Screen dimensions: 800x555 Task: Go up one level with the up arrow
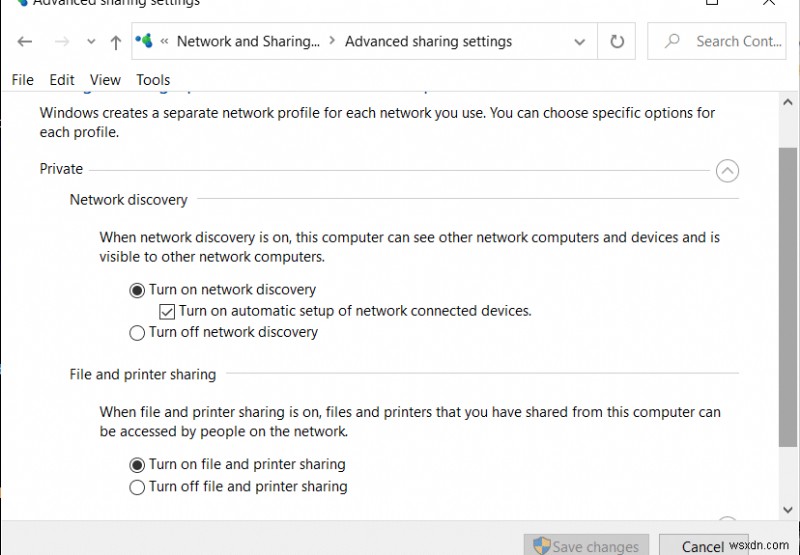[116, 42]
